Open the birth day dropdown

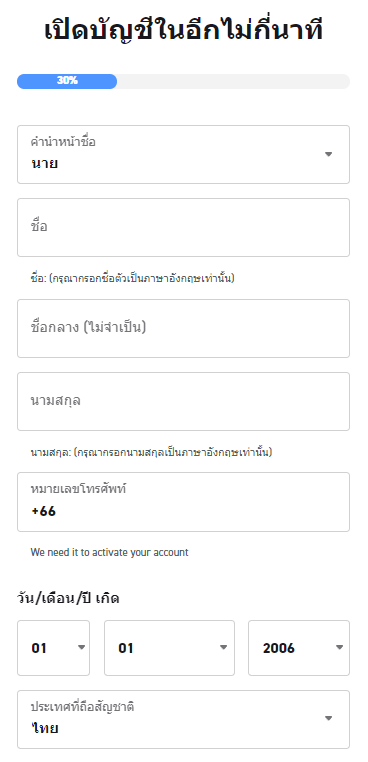[x=53, y=648]
